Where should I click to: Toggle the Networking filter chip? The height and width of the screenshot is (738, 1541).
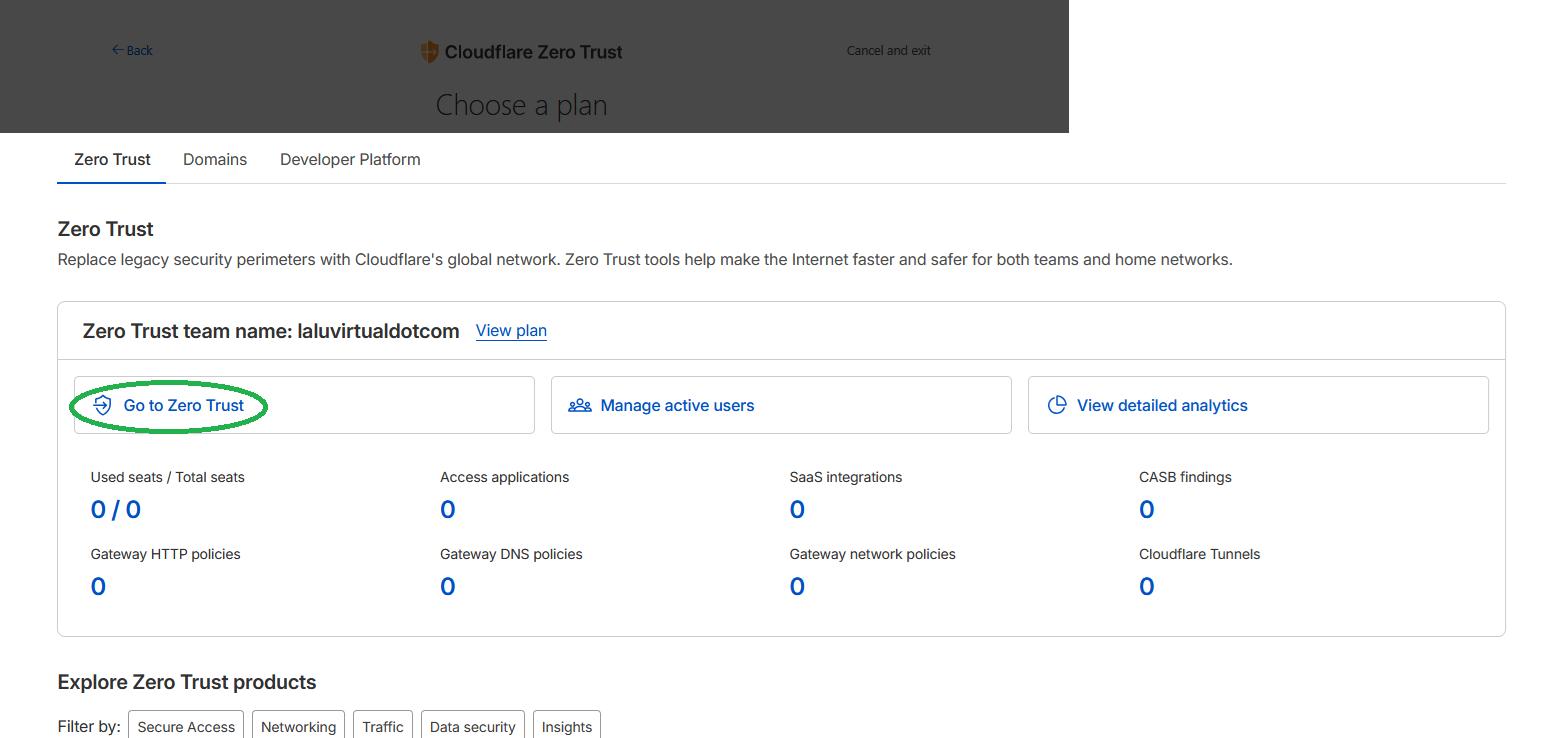click(298, 726)
